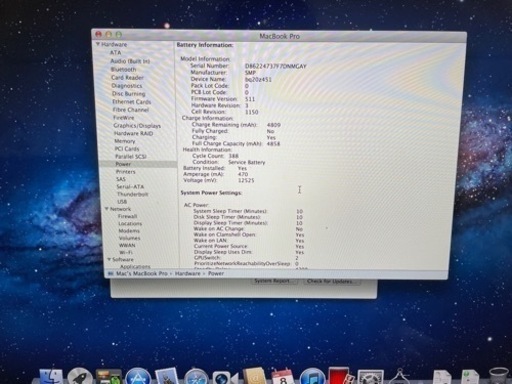Select Firewall under Network

tap(127, 216)
